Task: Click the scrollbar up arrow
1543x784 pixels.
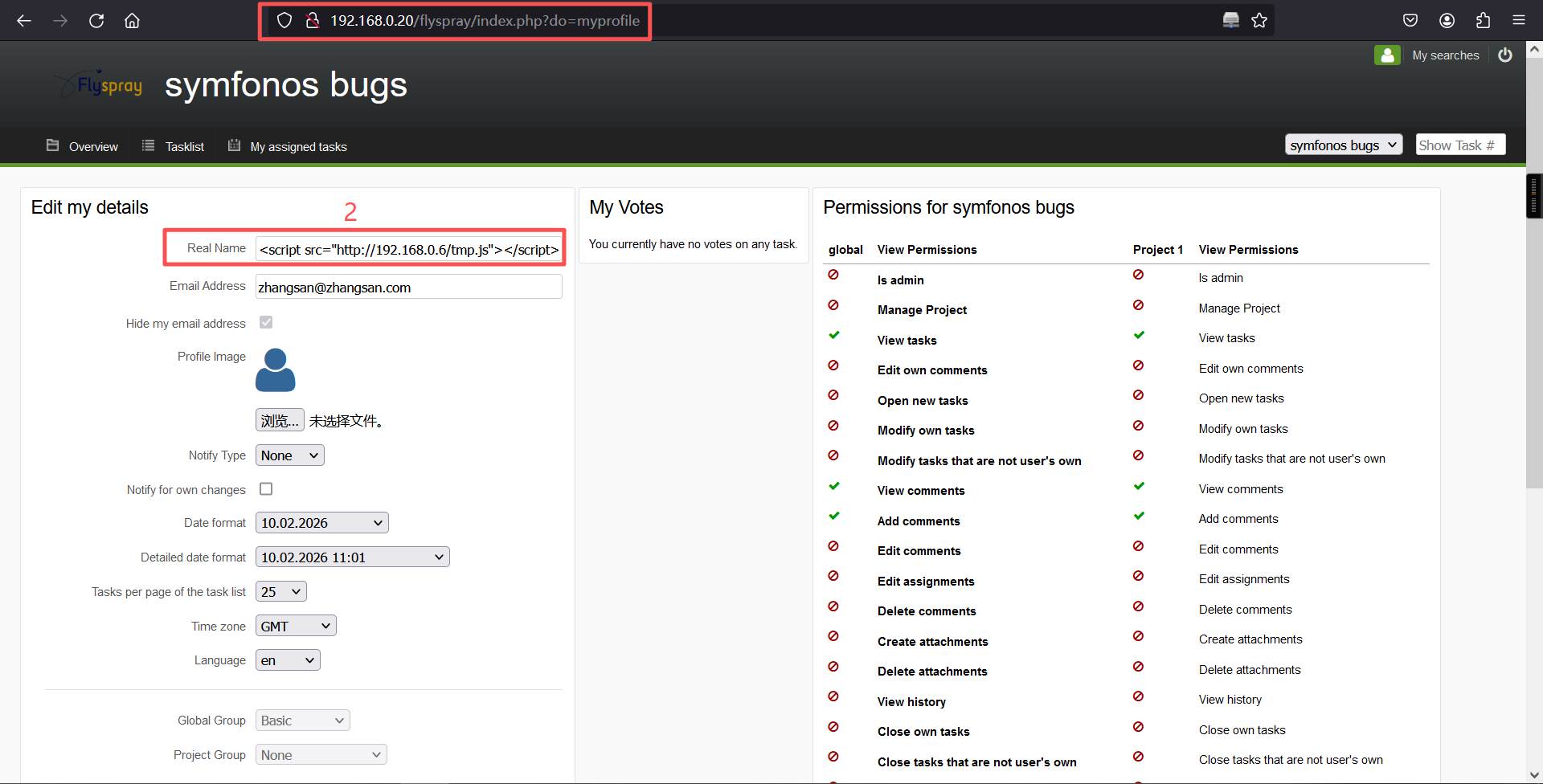Action: (x=1534, y=50)
